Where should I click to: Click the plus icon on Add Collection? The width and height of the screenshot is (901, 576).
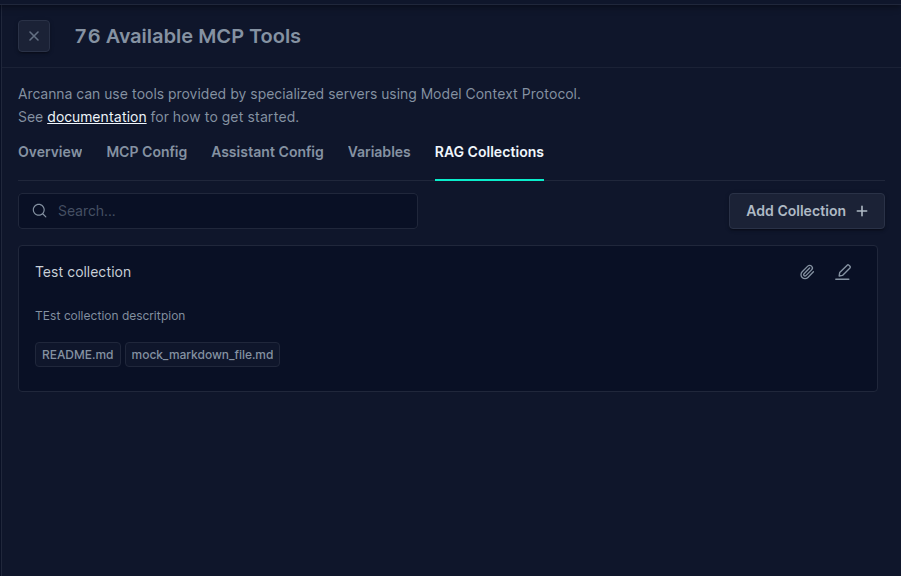click(x=861, y=212)
